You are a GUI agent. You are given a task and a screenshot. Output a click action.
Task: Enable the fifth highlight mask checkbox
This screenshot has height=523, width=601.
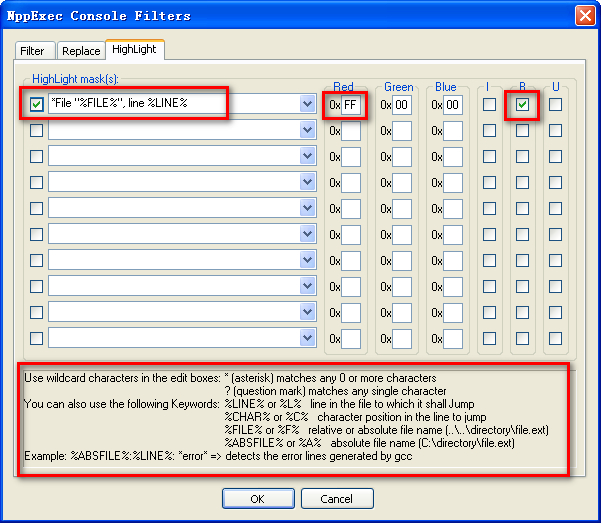36,209
